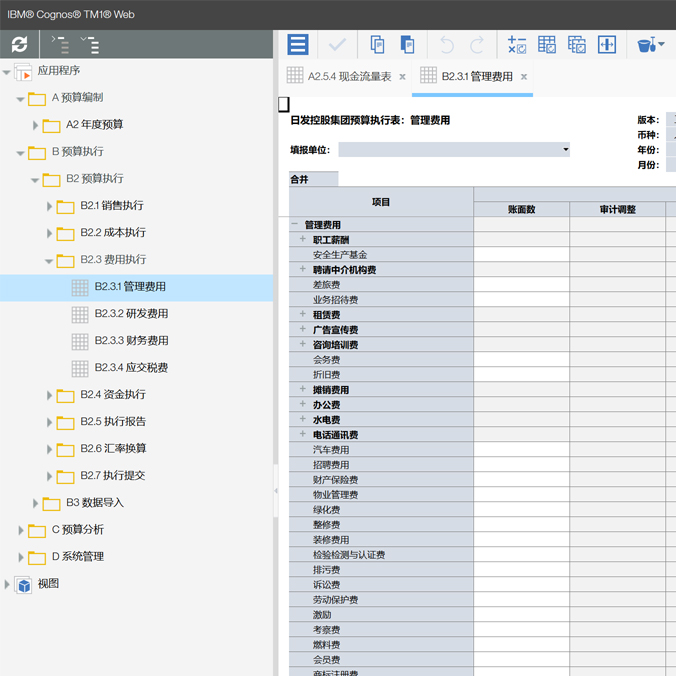Click the 安全生产基金 账面数 cell
676x676 pixels.
pos(521,254)
